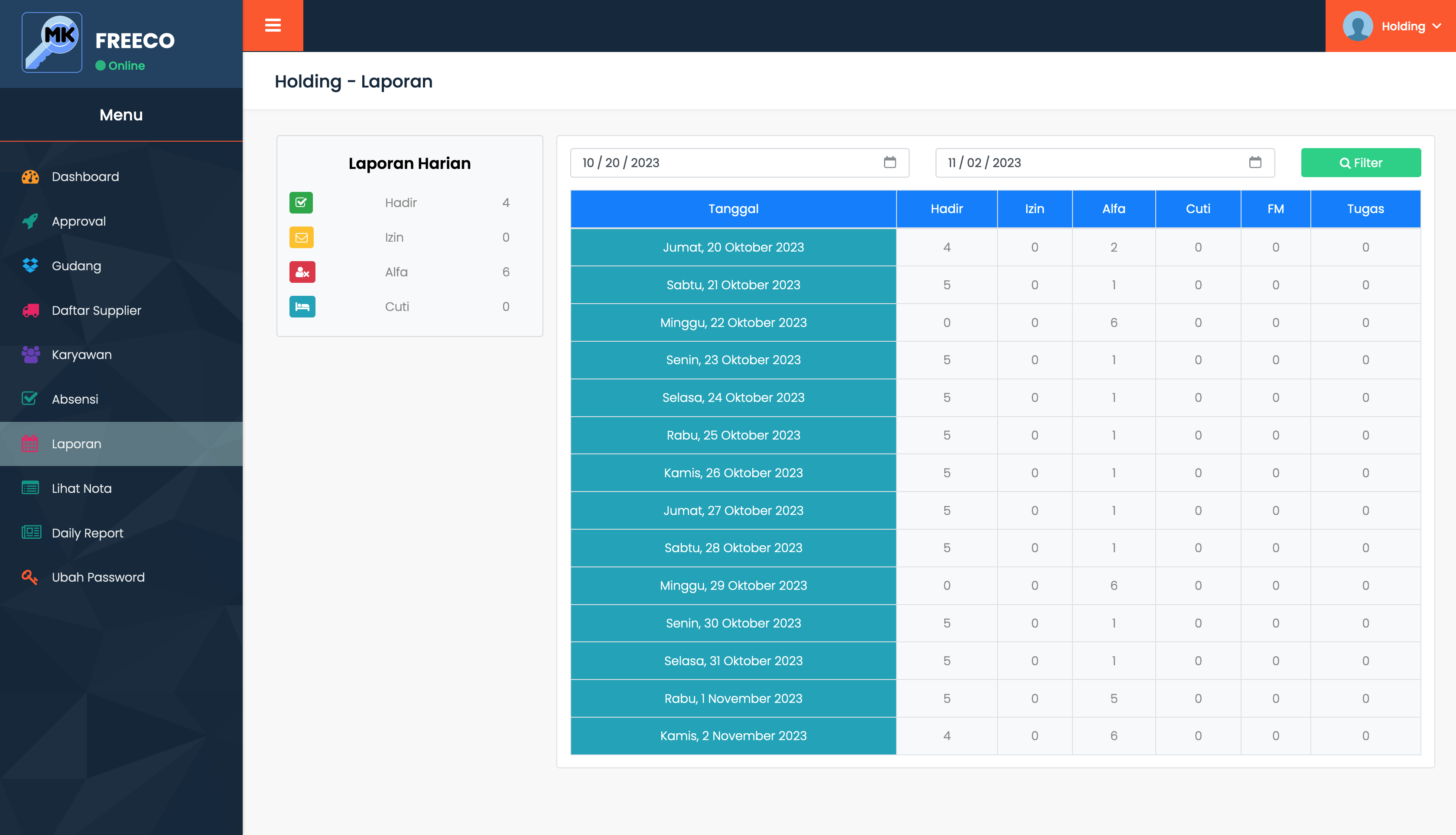Open Karyawan menu item
Viewport: 1456px width, 835px height.
(121, 354)
